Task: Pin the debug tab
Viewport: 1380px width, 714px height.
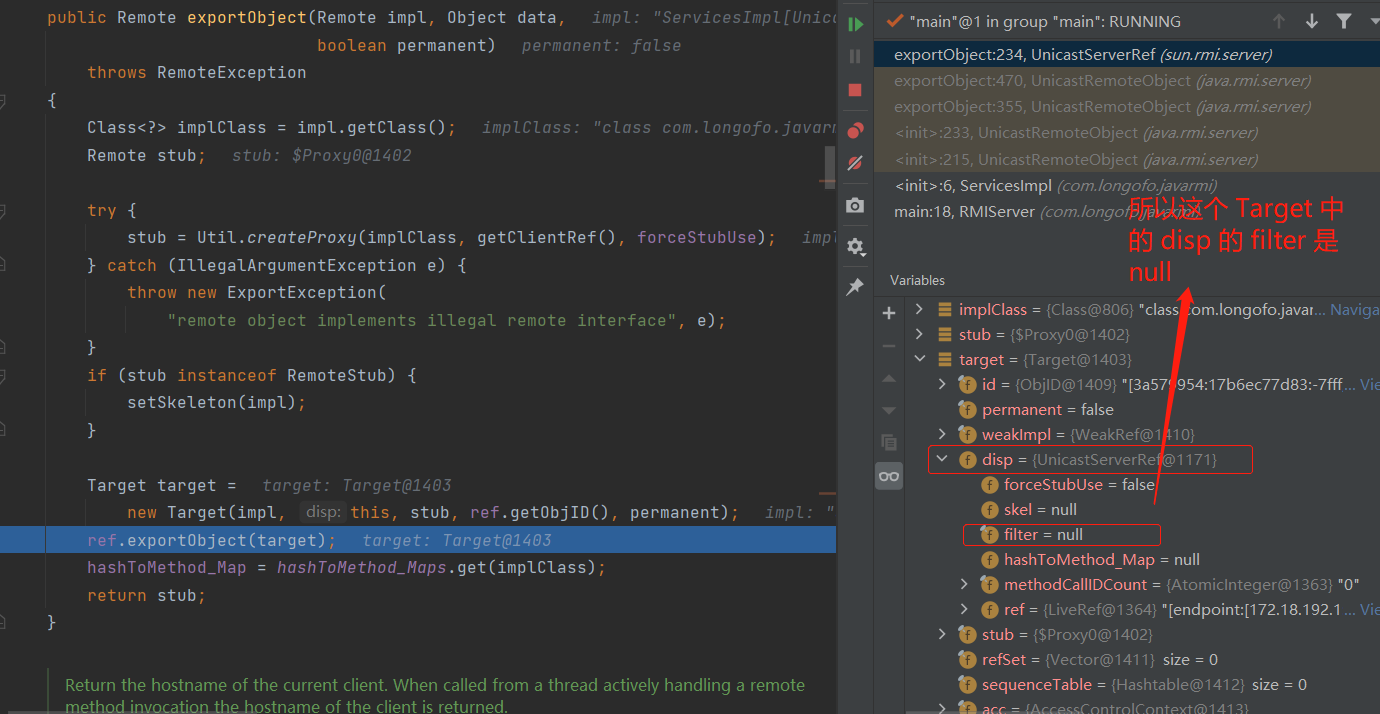Action: (855, 287)
